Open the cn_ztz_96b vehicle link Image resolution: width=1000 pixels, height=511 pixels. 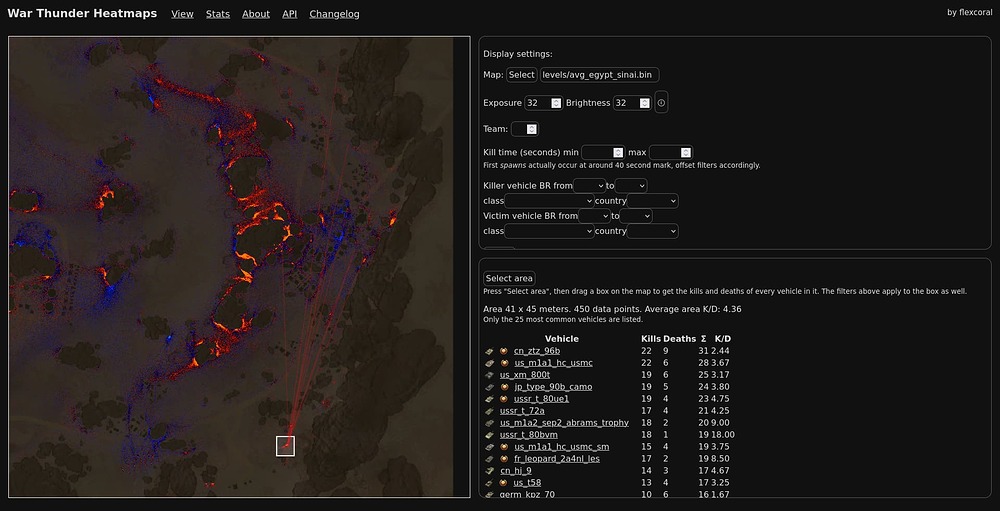tap(537, 351)
